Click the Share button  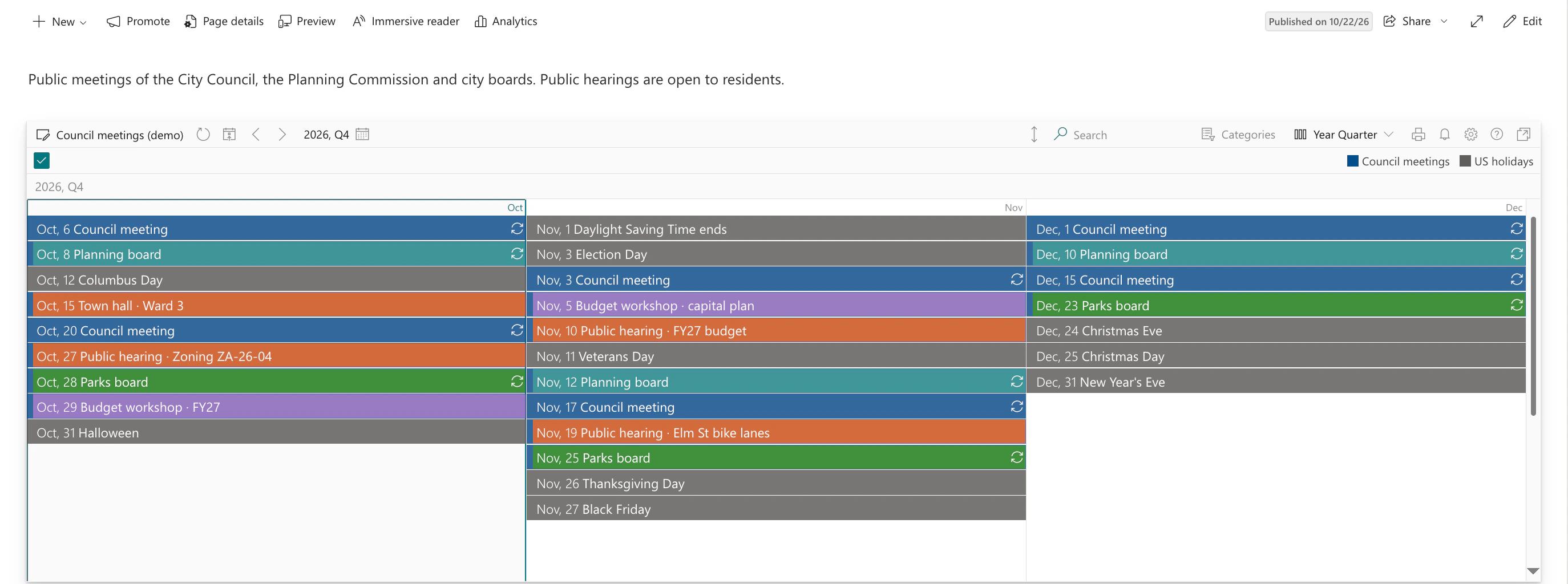pyautogui.click(x=1407, y=21)
